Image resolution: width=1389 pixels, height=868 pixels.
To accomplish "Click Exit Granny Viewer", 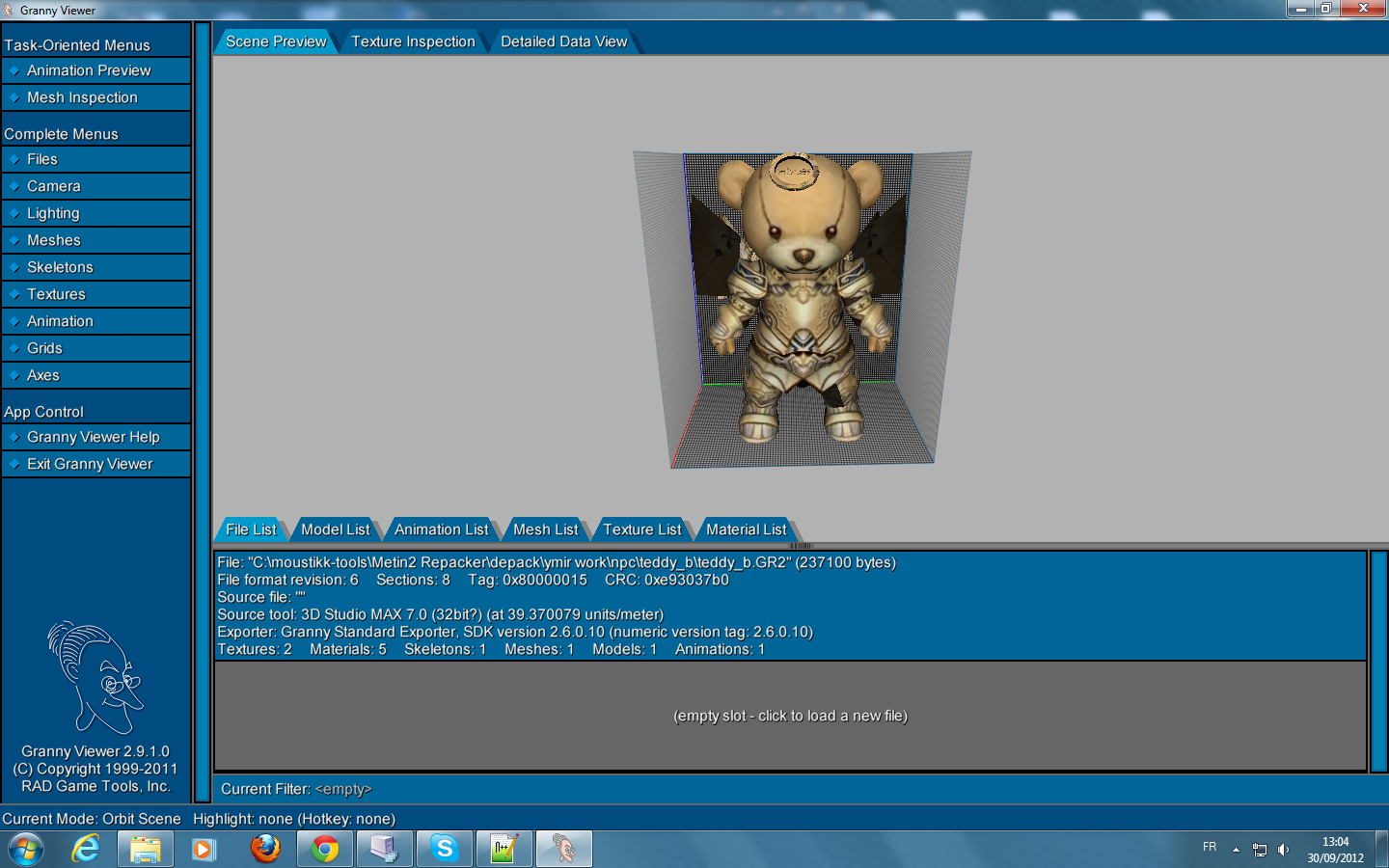I will coord(96,464).
